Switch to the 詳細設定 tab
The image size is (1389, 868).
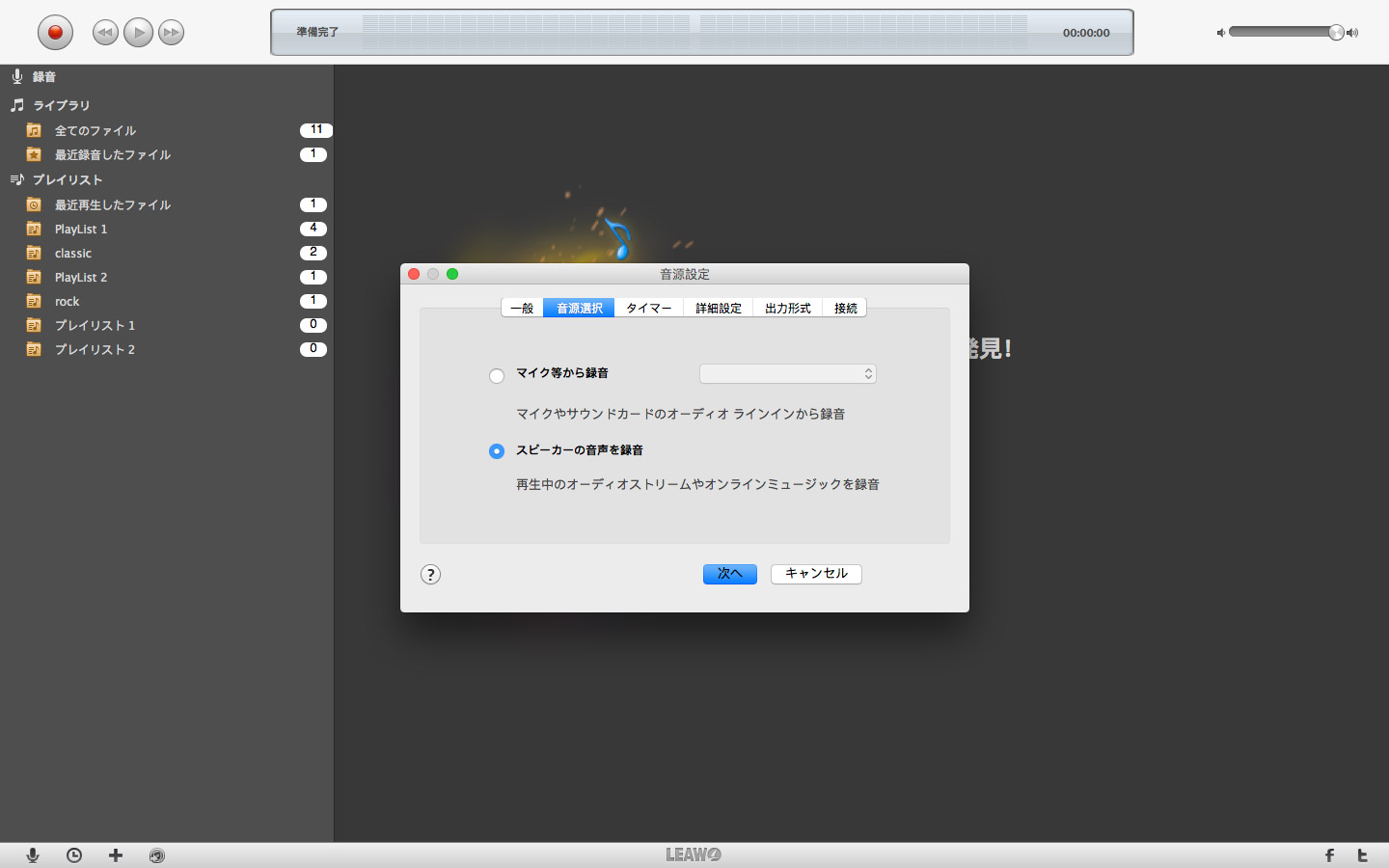[x=719, y=308]
